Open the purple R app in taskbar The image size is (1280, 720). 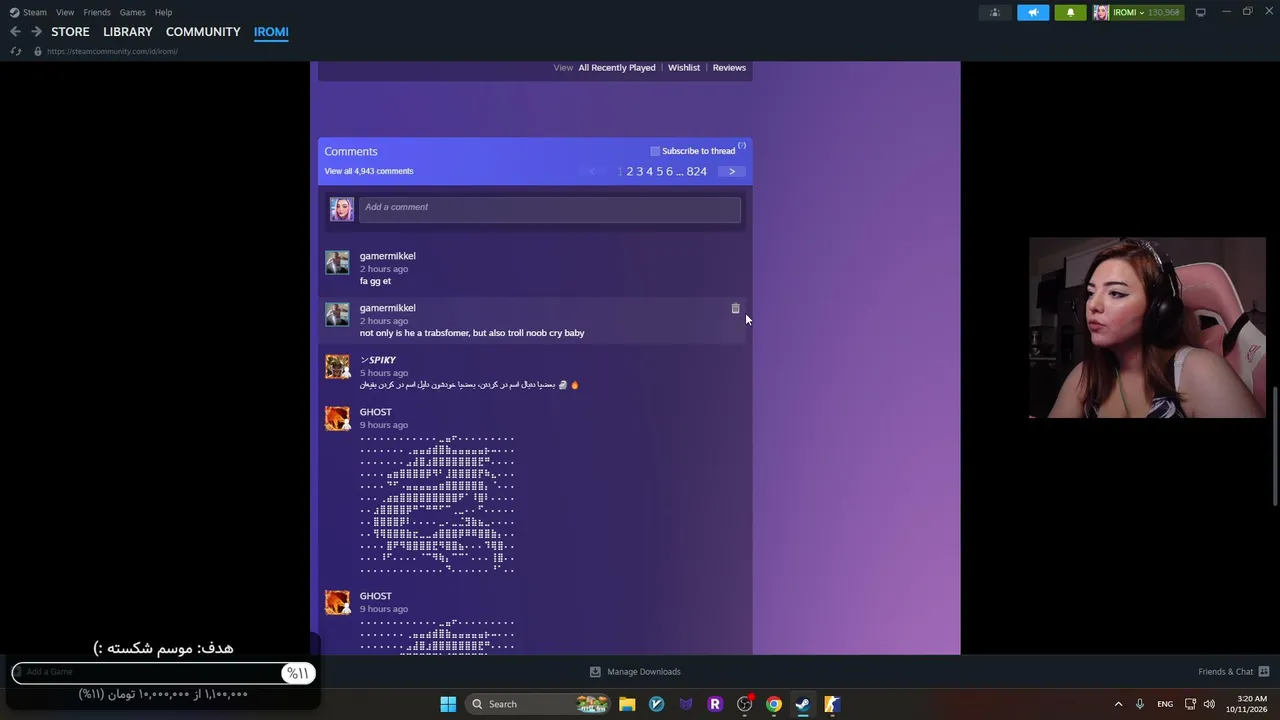(715, 704)
